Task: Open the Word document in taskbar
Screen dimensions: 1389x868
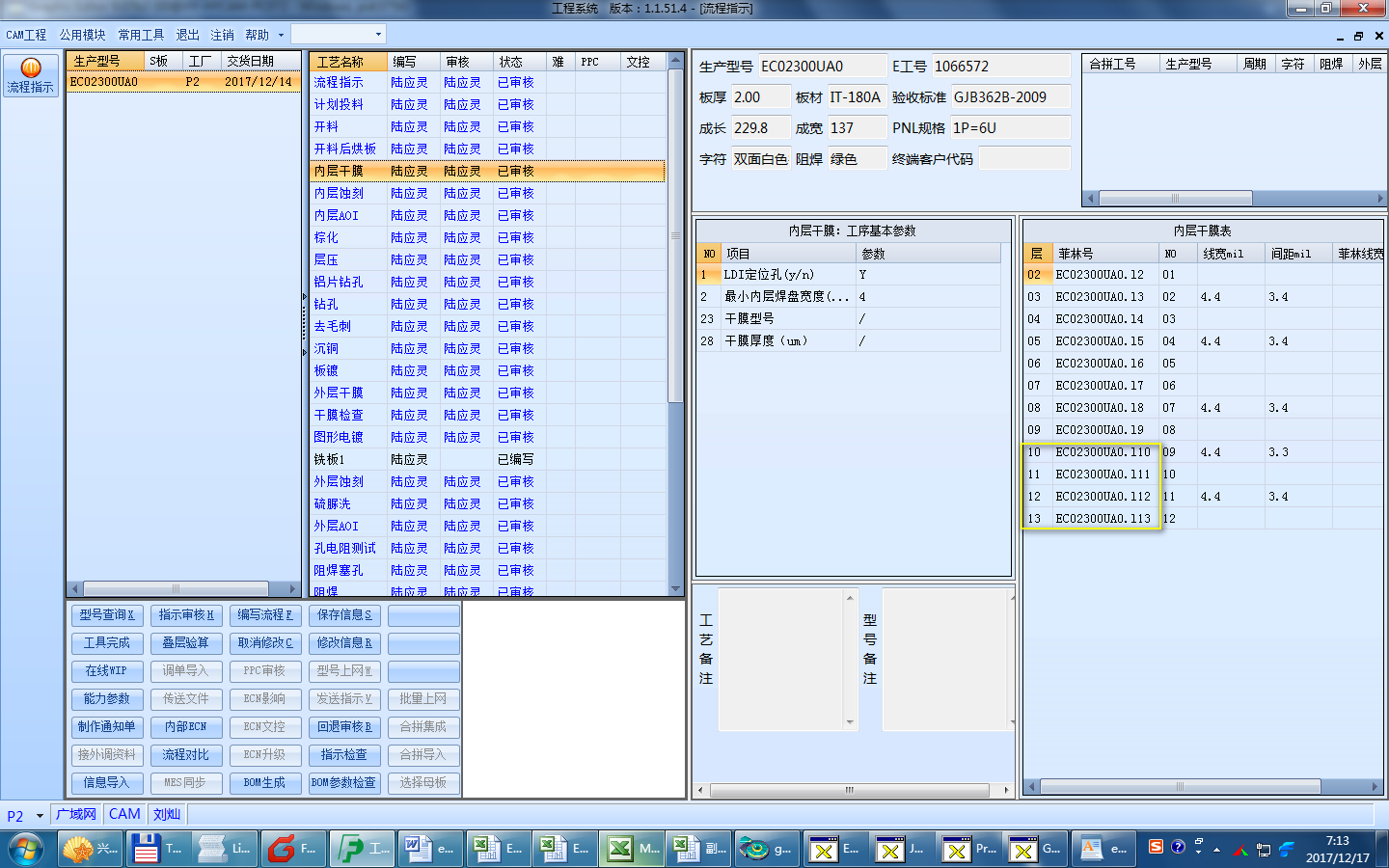Action: [428, 849]
